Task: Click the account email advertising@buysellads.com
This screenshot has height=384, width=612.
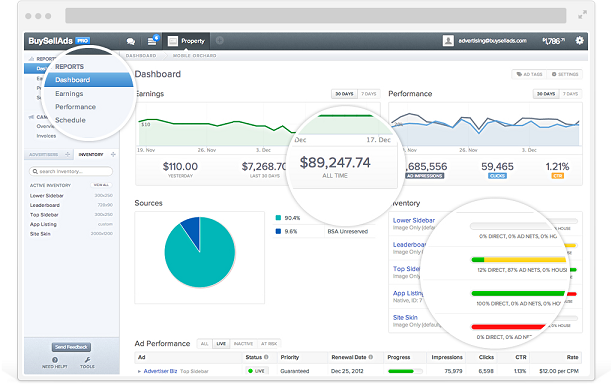Action: [493, 41]
